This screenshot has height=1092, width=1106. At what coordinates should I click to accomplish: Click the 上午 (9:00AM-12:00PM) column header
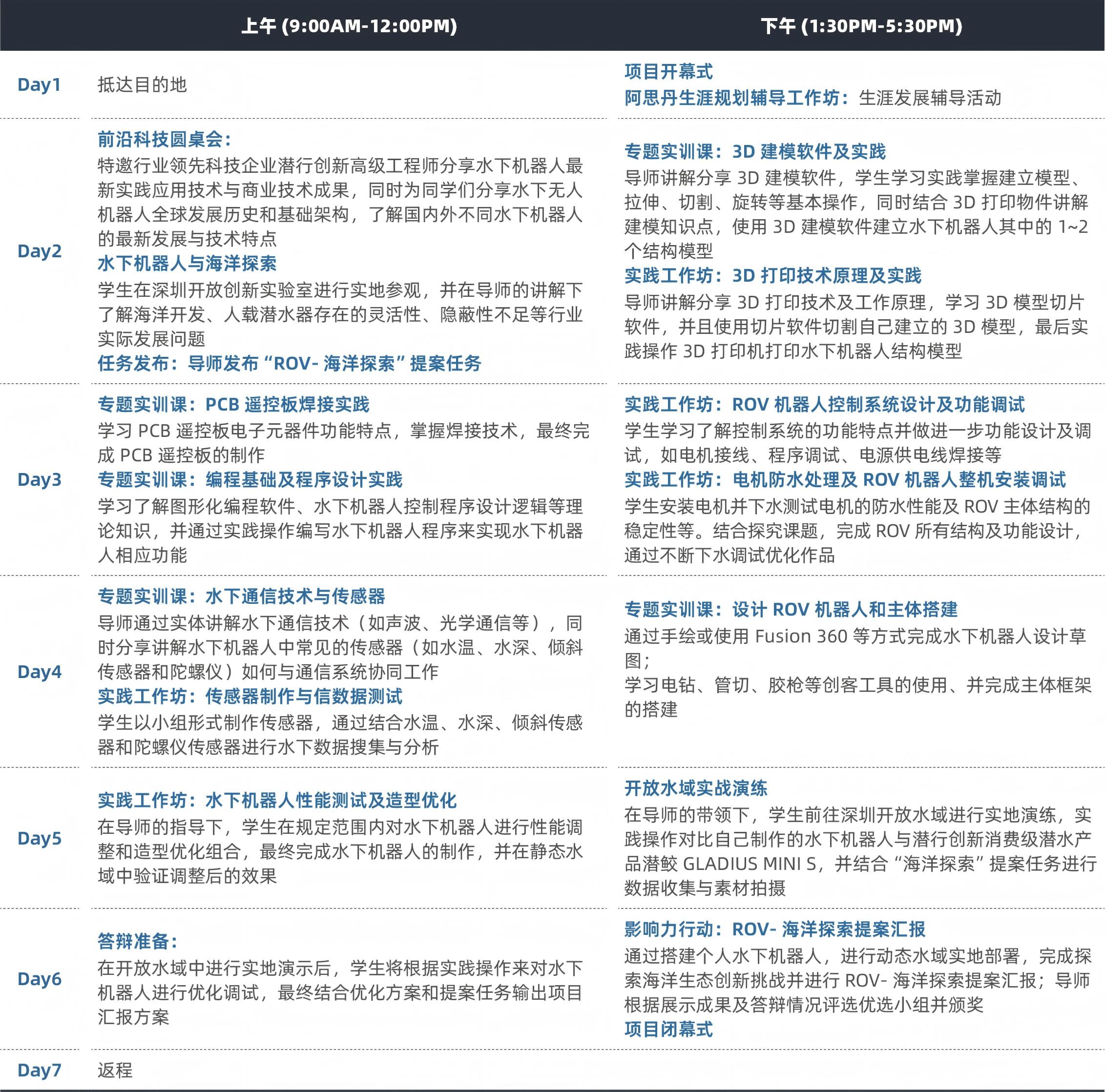tap(349, 26)
